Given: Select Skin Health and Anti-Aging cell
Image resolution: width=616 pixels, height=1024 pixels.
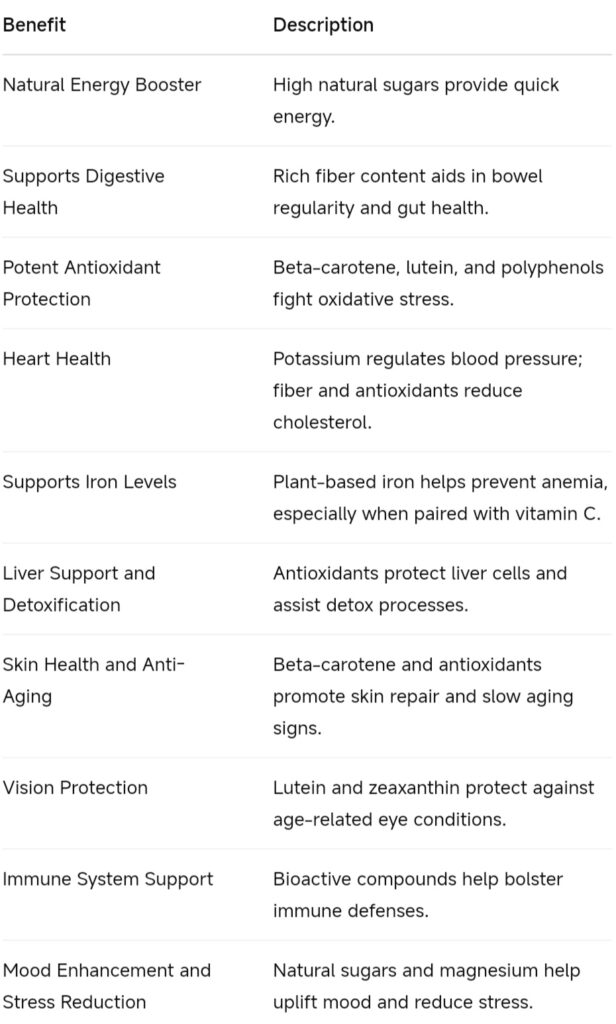Looking at the screenshot, I should [93, 680].
